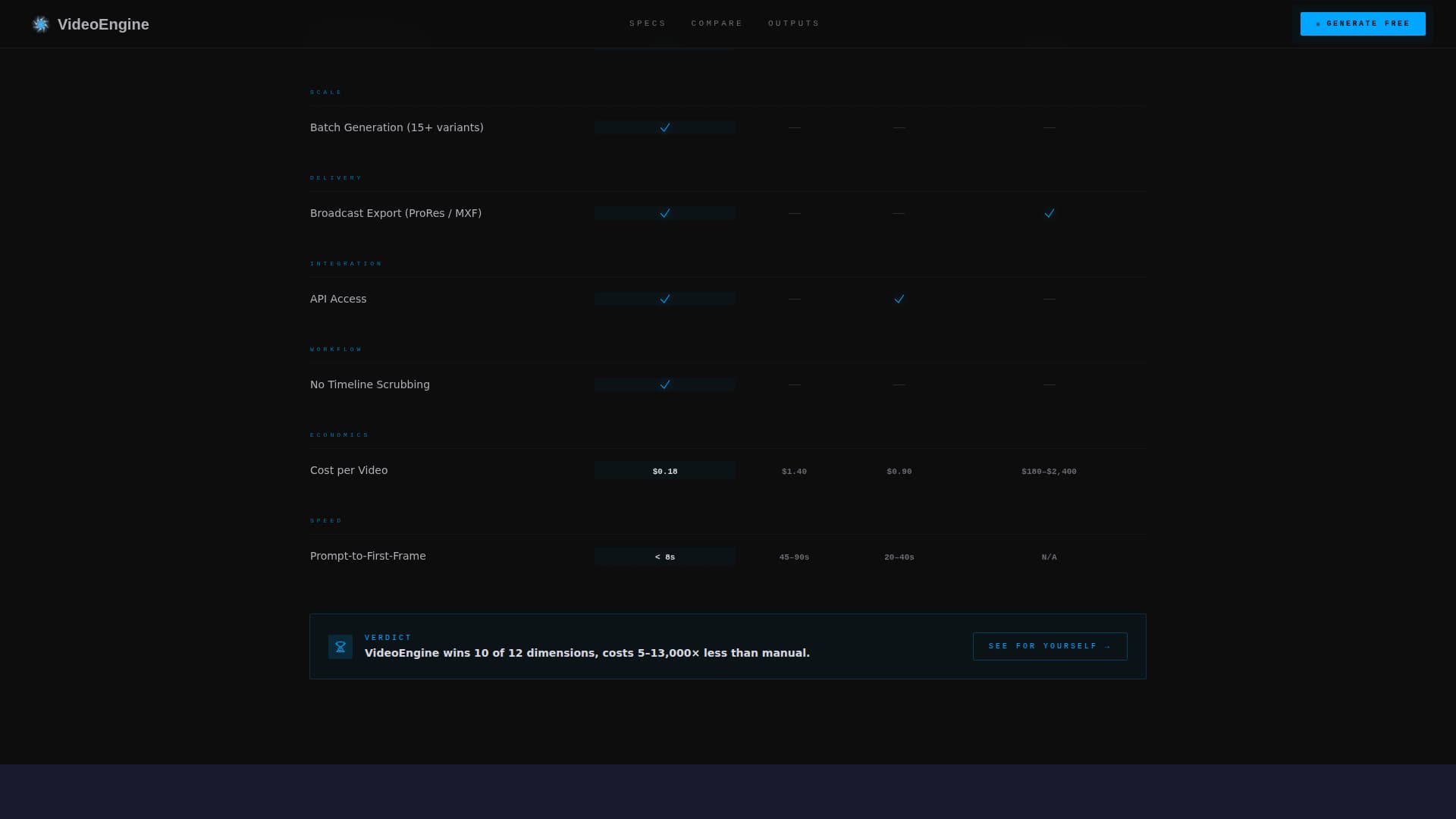Open the Outputs navigation item
Viewport: 1456px width, 819px height.
tap(793, 24)
